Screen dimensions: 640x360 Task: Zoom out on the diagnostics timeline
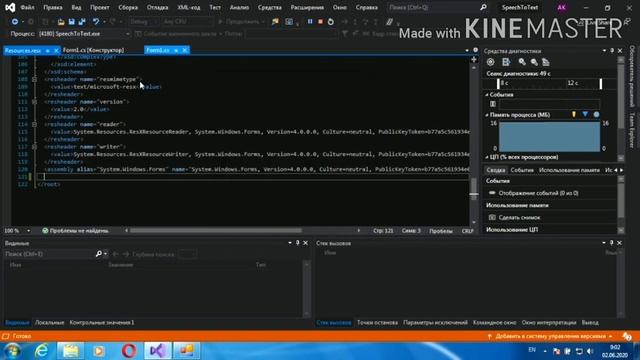pos(534,62)
